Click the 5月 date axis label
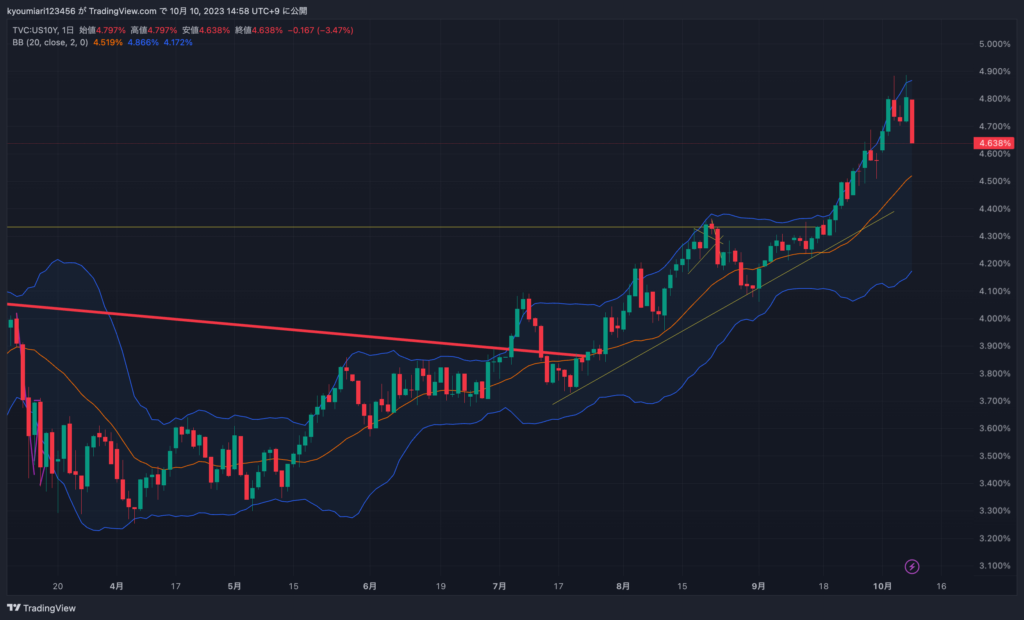1024x620 pixels. (234, 586)
